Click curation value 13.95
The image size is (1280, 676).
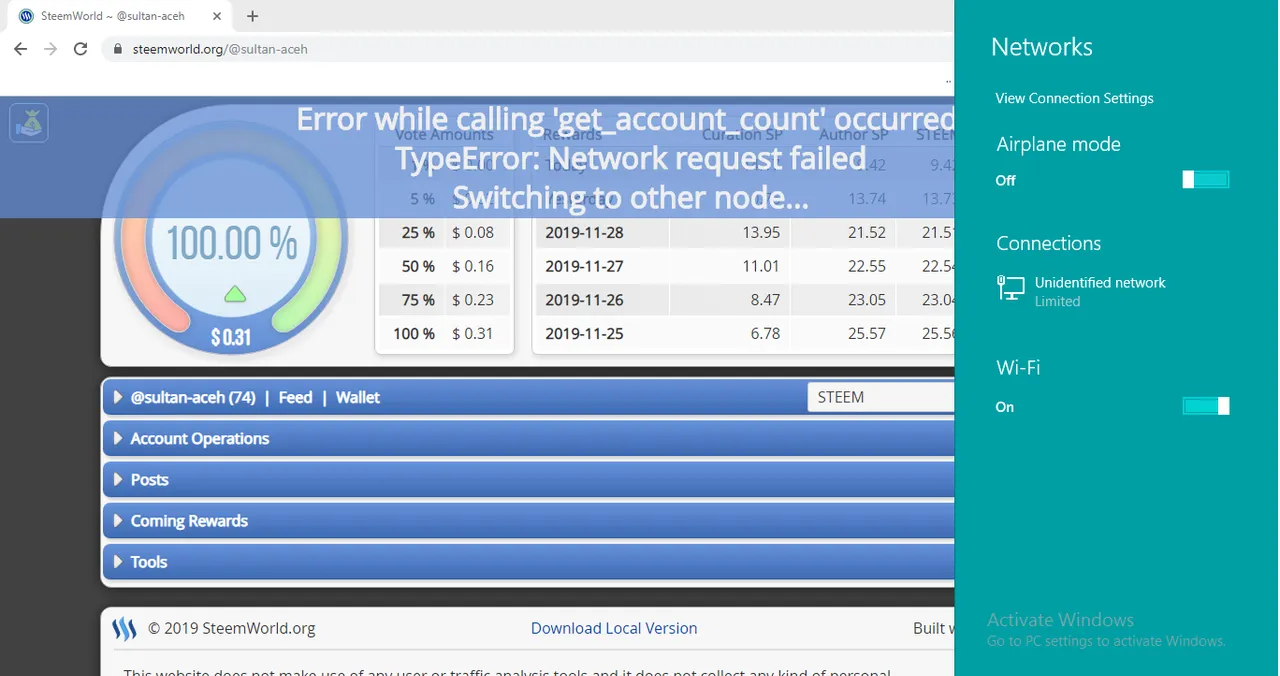pyautogui.click(x=762, y=232)
